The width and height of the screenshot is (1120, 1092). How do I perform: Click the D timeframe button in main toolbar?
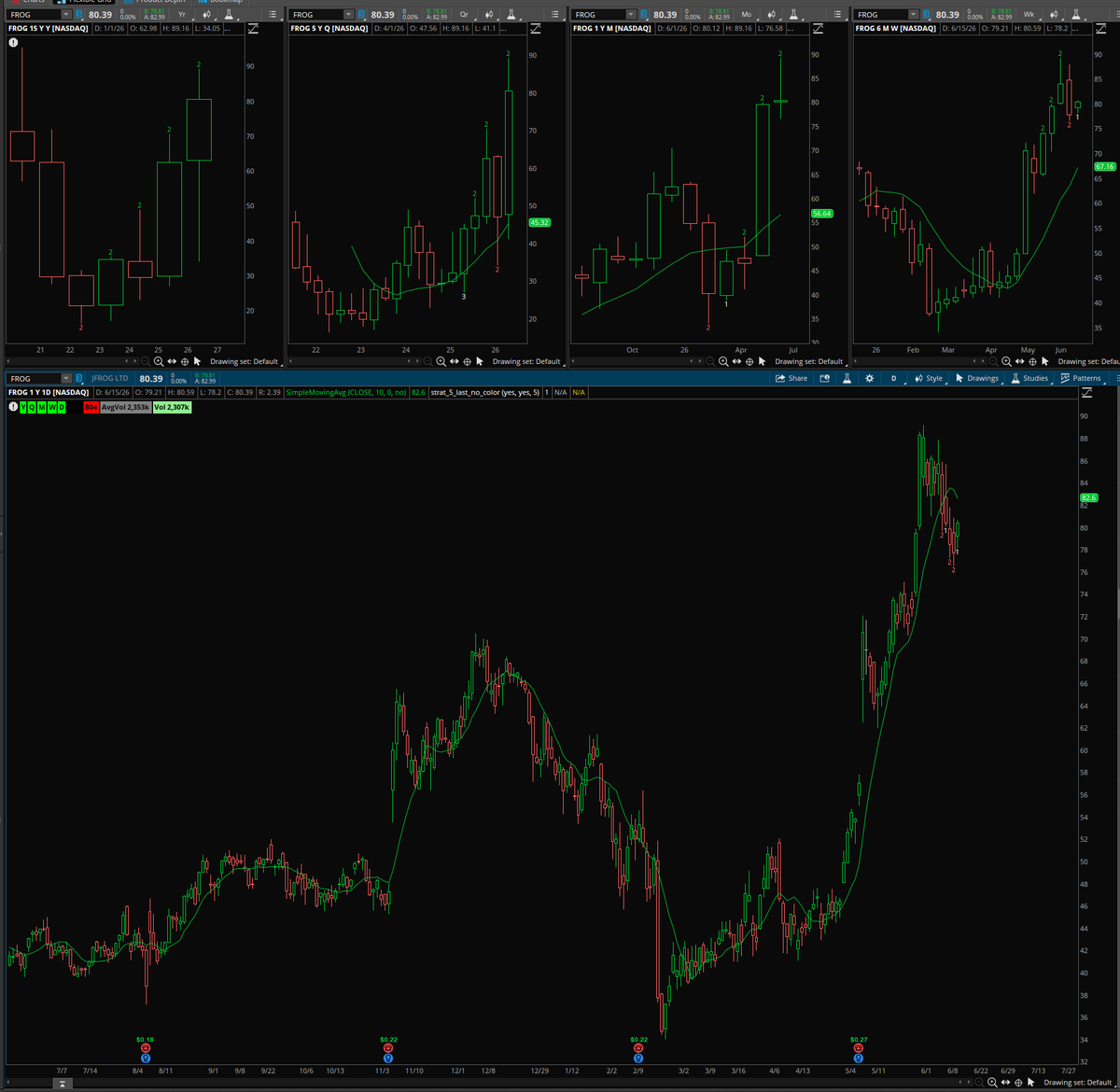click(x=894, y=378)
